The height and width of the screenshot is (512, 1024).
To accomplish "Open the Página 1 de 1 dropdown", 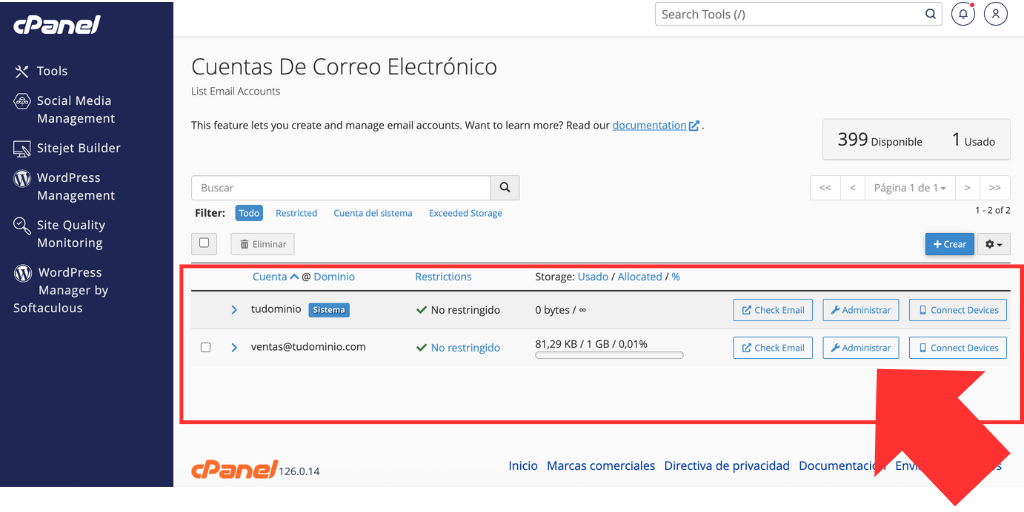I will [910, 188].
